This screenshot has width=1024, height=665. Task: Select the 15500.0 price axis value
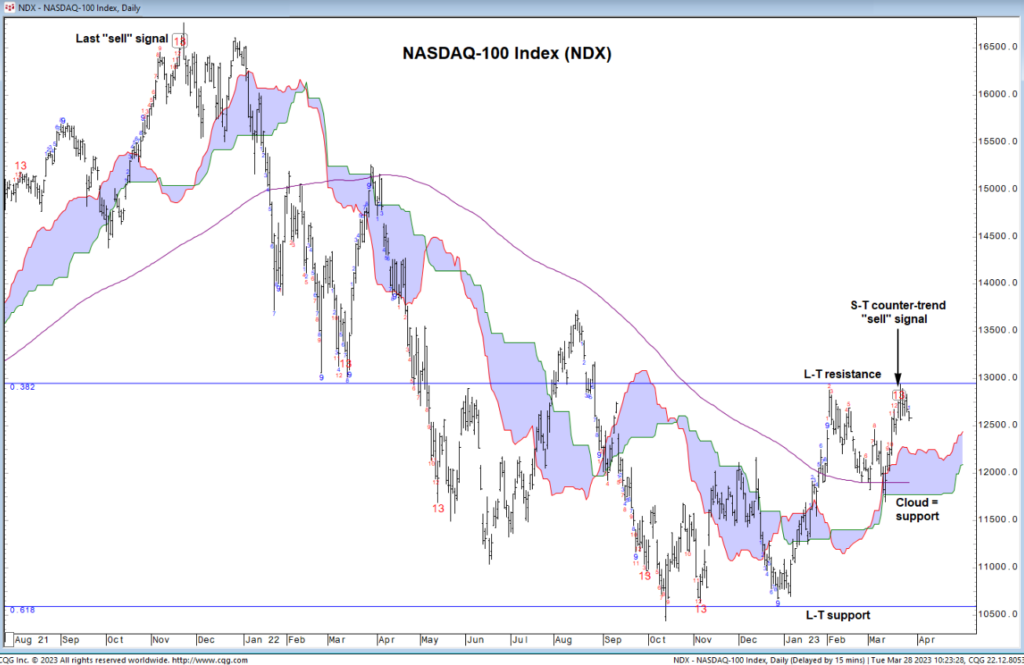coord(997,142)
